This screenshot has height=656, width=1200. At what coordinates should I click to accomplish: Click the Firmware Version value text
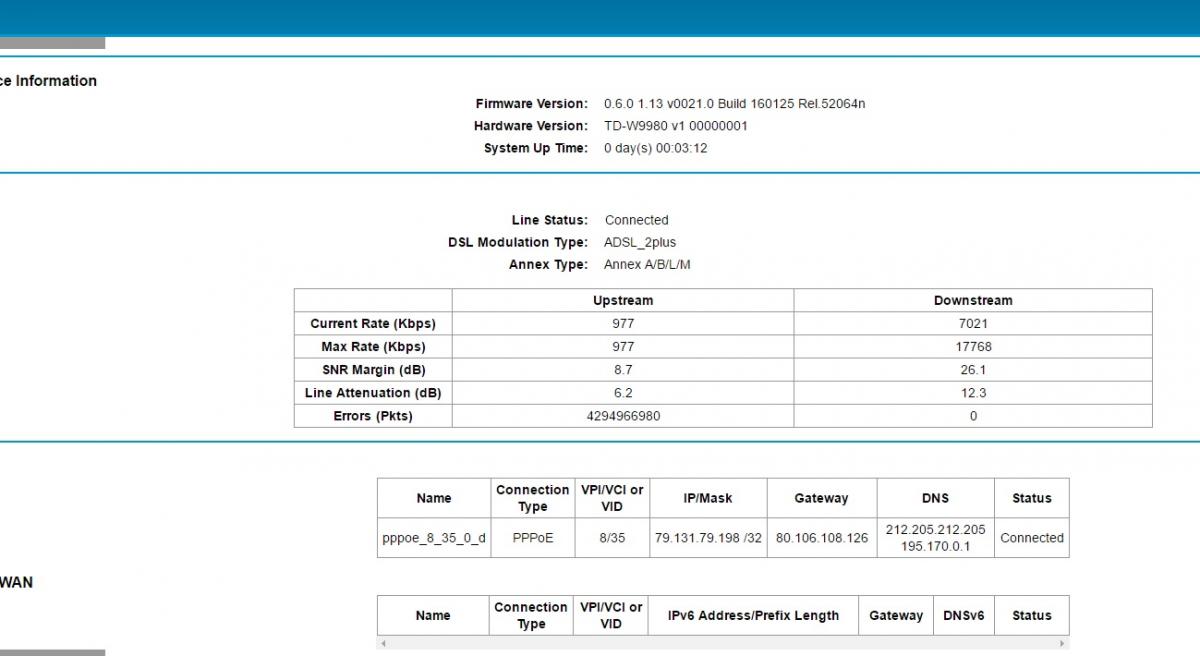tap(734, 104)
